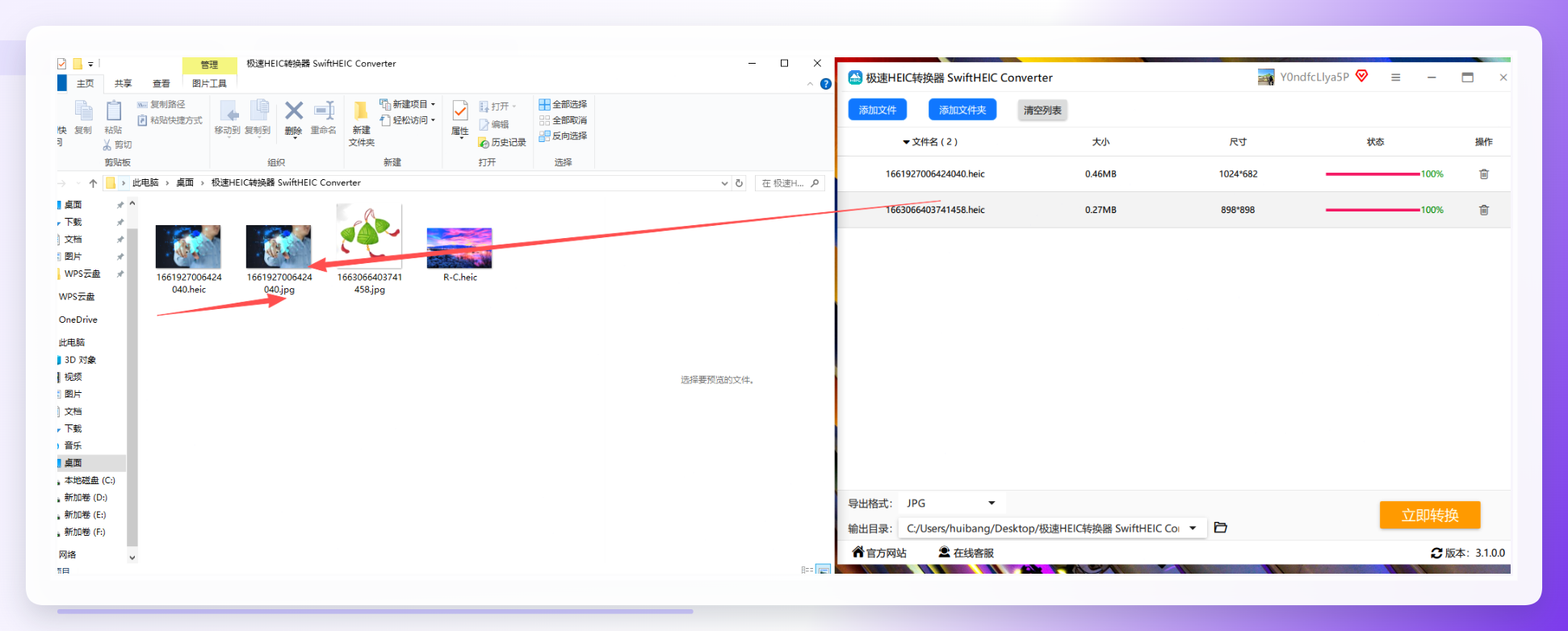1568x631 pixels.
Task: Delete 1663066403741458.heic row via trash icon
Action: (1484, 210)
